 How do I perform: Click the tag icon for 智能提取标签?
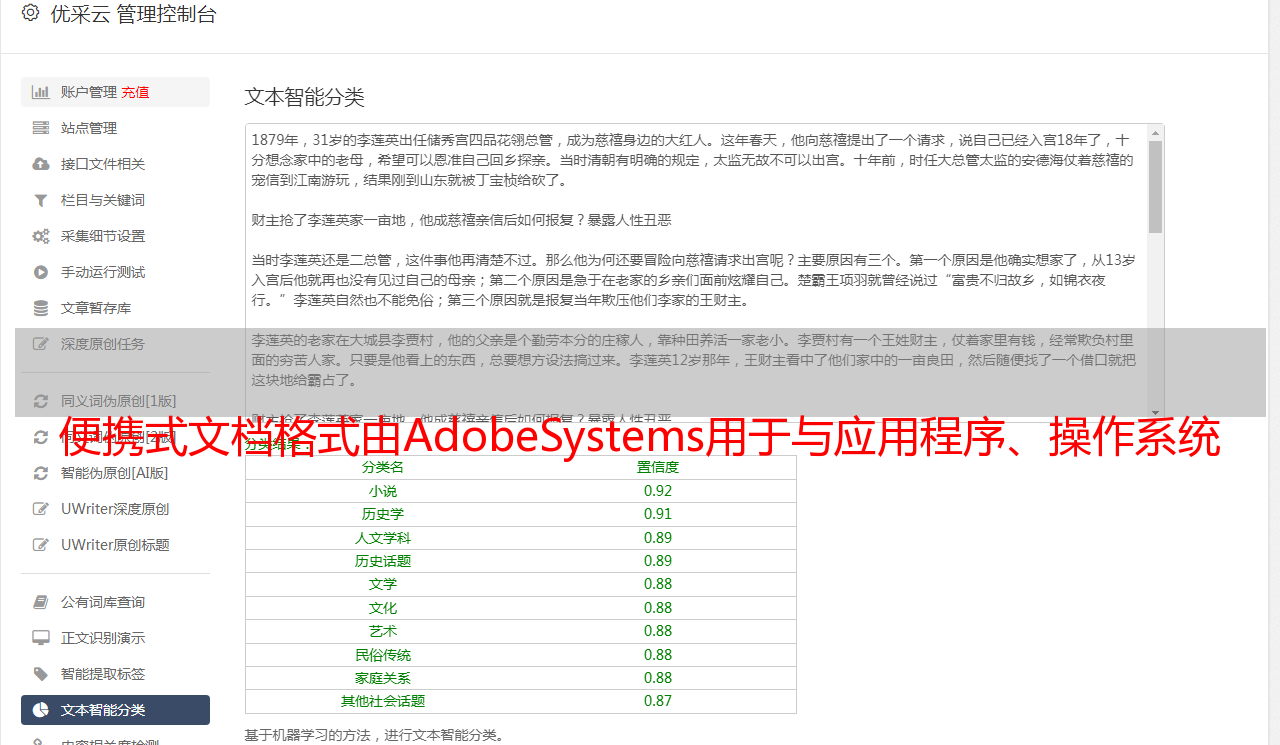40,674
